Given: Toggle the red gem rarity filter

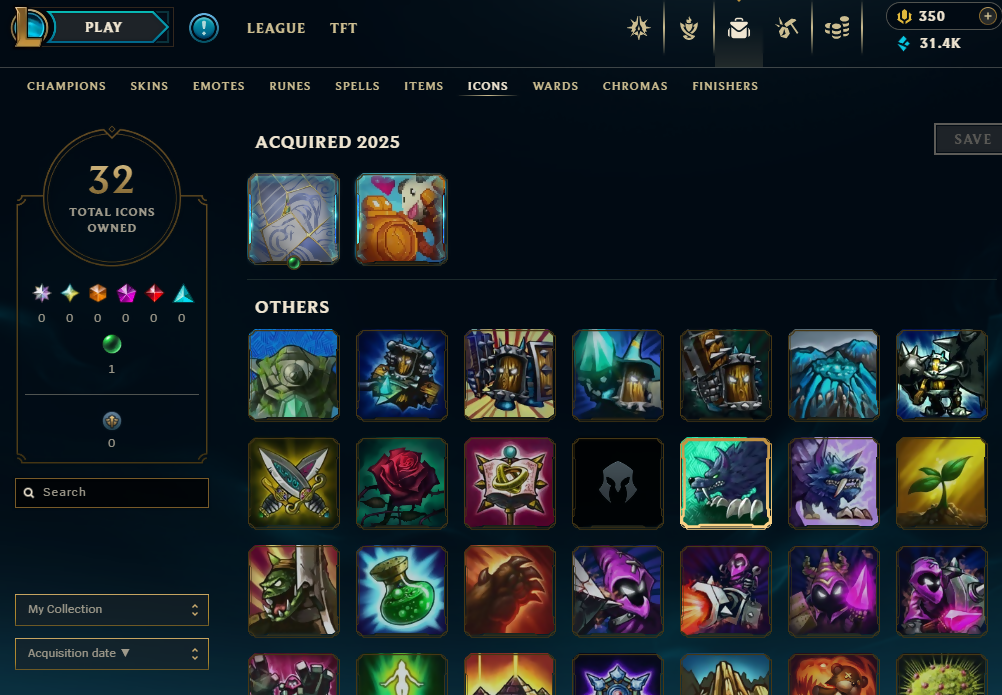Looking at the screenshot, I should click(154, 293).
